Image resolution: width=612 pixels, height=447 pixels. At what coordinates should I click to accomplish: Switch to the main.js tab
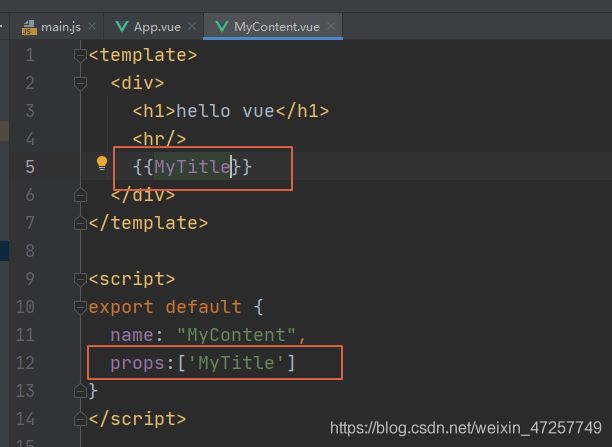point(59,27)
